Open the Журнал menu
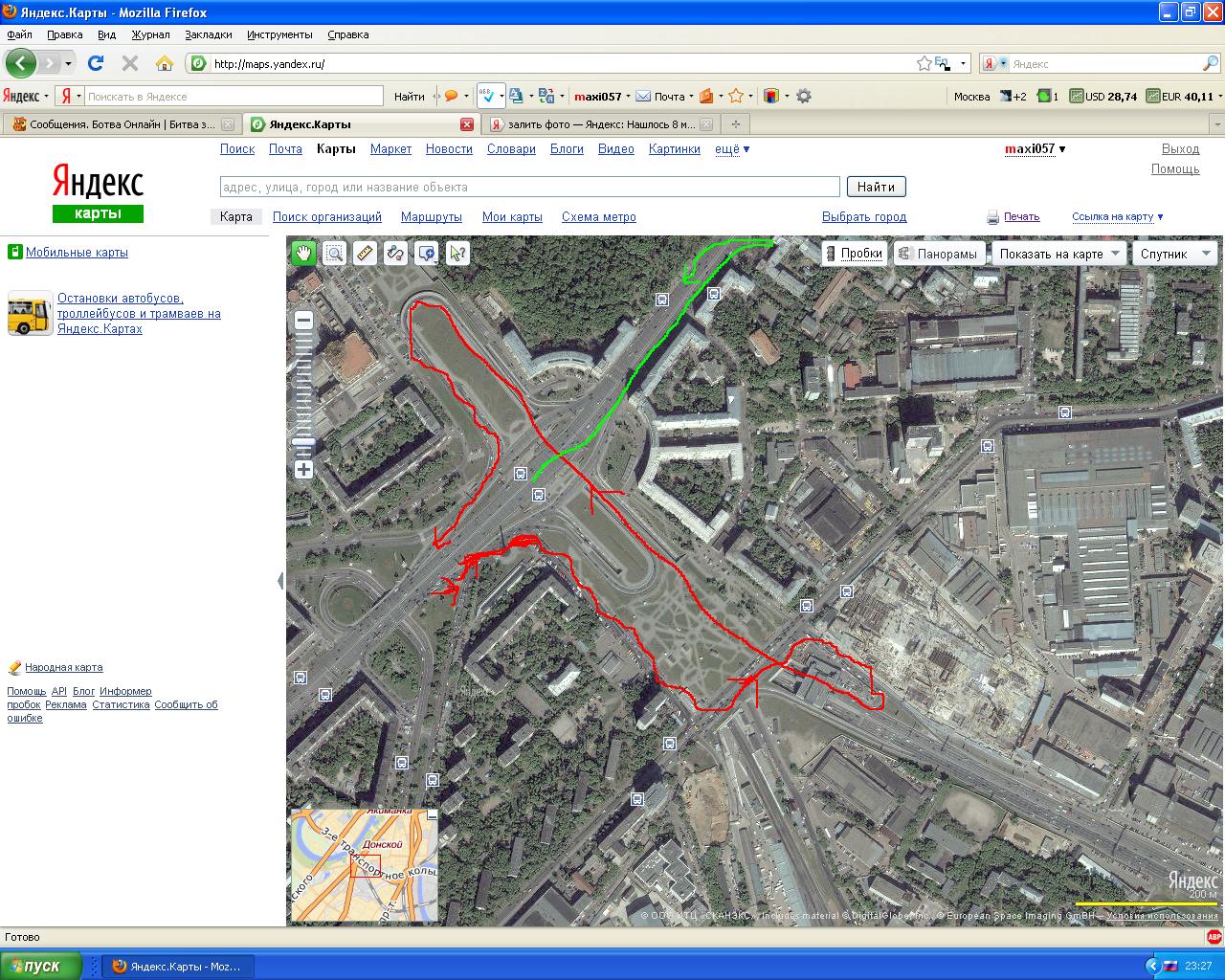This screenshot has width=1225, height=980. pos(150,34)
